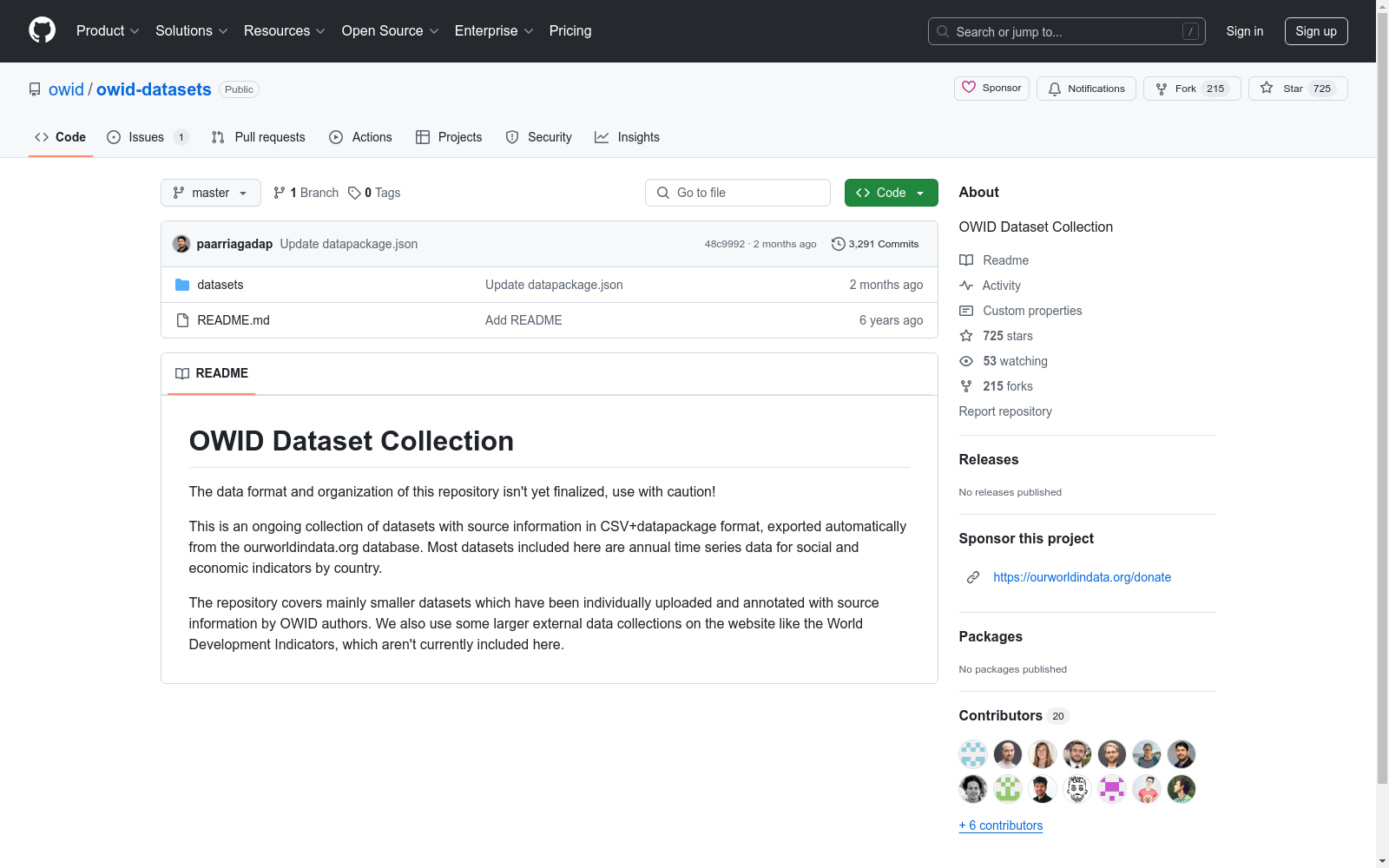This screenshot has width=1389, height=868.
Task: Open the owid organization link
Action: pyautogui.click(x=66, y=89)
